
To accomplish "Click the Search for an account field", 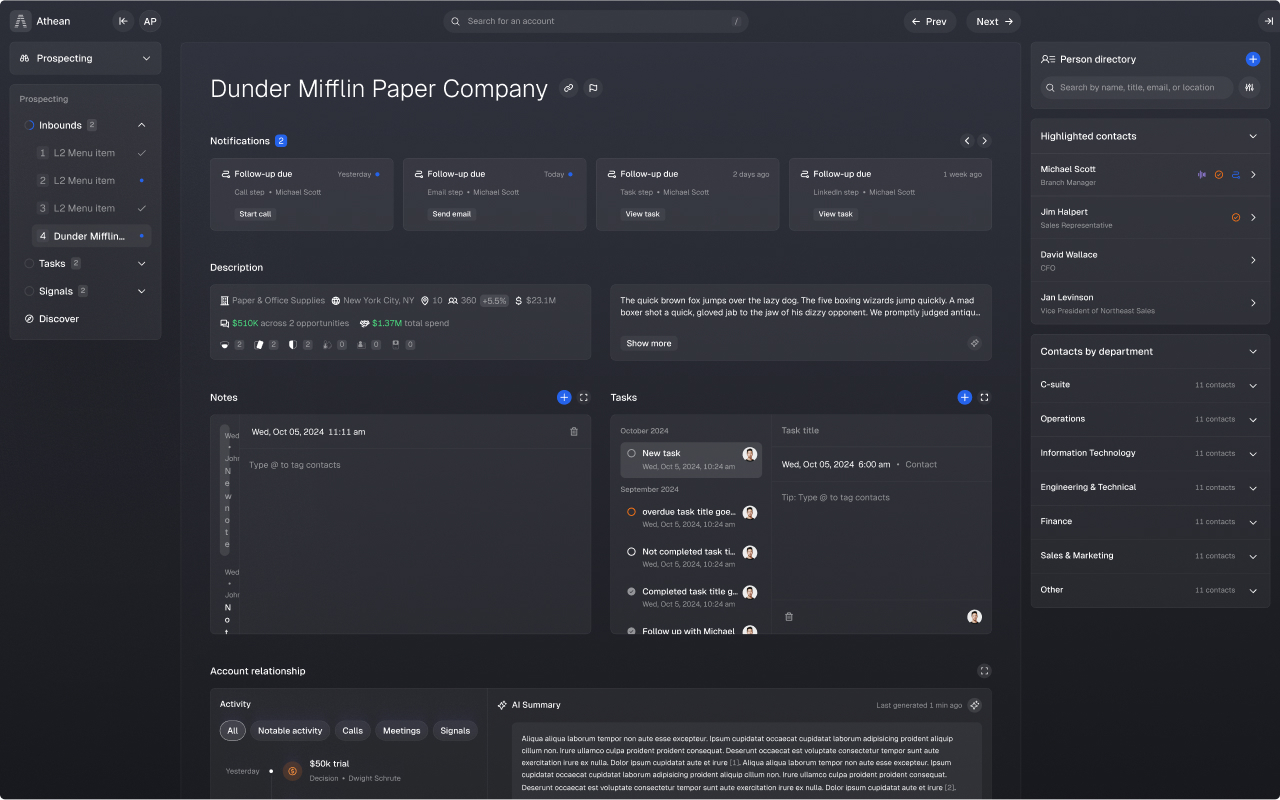I will coord(595,21).
